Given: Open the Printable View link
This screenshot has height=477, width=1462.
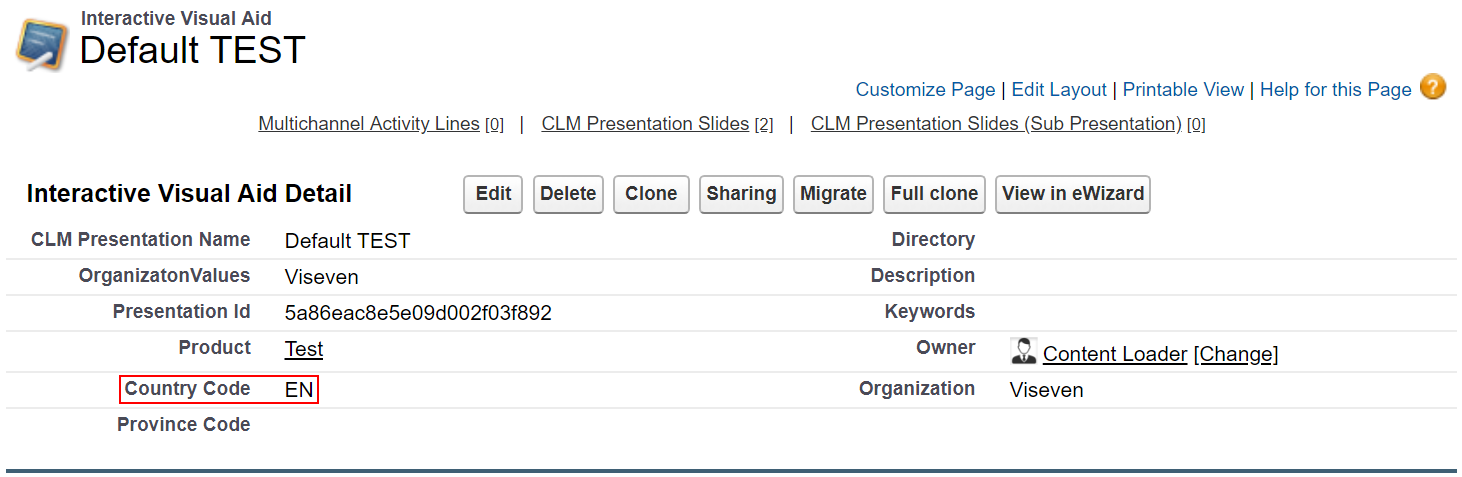Looking at the screenshot, I should tap(1183, 90).
